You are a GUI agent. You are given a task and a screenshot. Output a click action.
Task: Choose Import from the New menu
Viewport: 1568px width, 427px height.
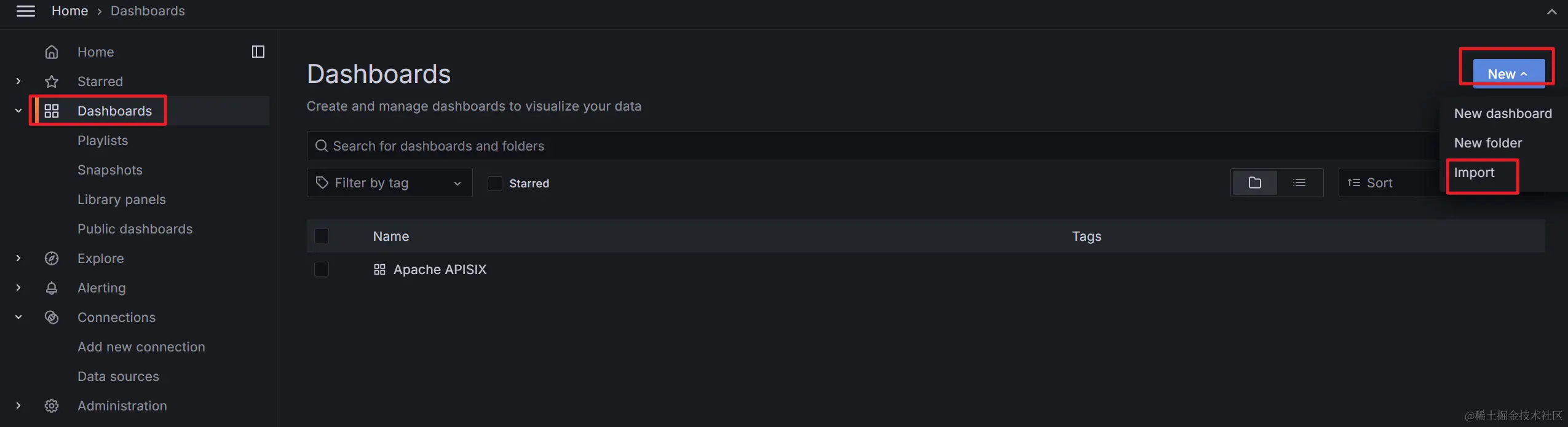point(1474,173)
